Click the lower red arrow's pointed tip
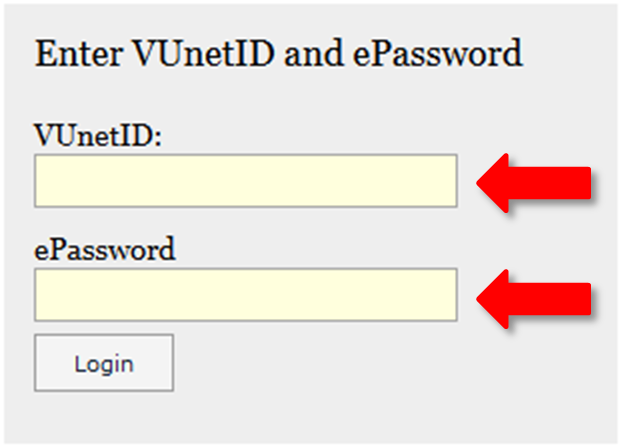Image resolution: width=623 pixels, height=448 pixels. [484, 297]
